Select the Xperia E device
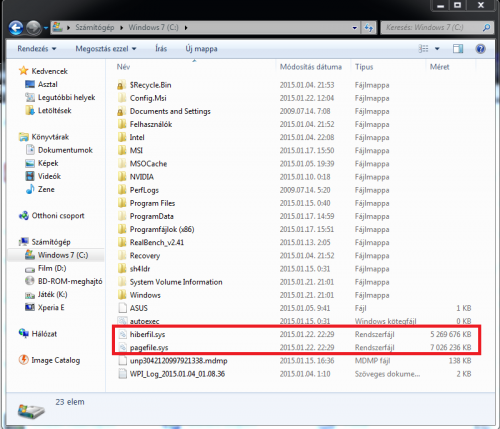This screenshot has width=500, height=429. coord(51,307)
